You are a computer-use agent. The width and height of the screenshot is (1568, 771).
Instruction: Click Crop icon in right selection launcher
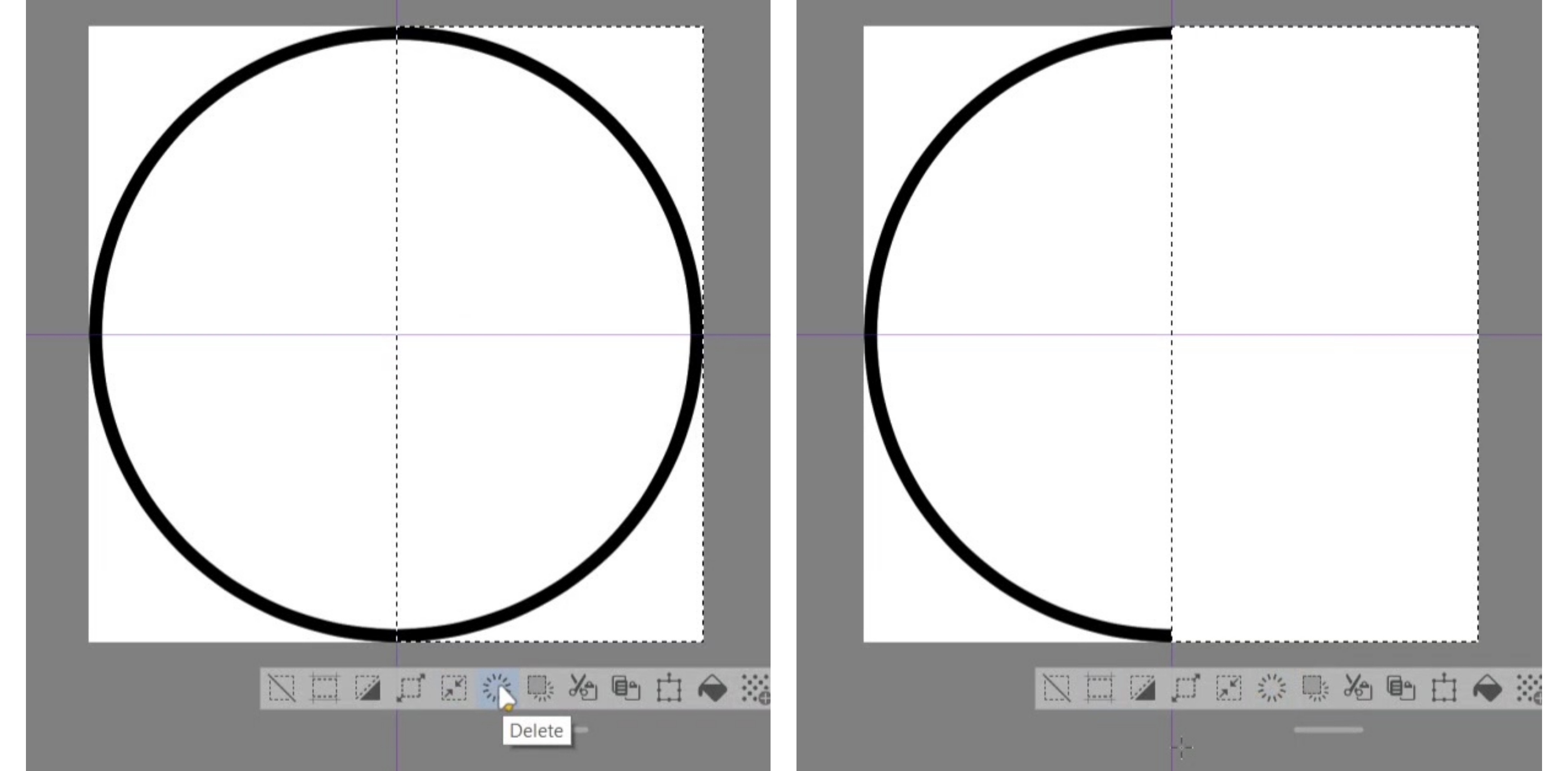[x=1100, y=688]
